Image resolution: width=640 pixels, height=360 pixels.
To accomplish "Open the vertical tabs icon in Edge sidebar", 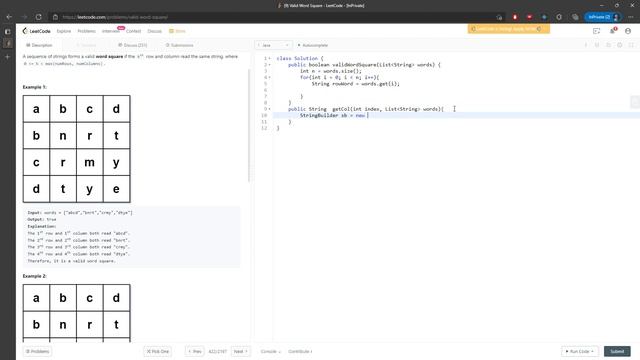I will [x=8, y=31].
